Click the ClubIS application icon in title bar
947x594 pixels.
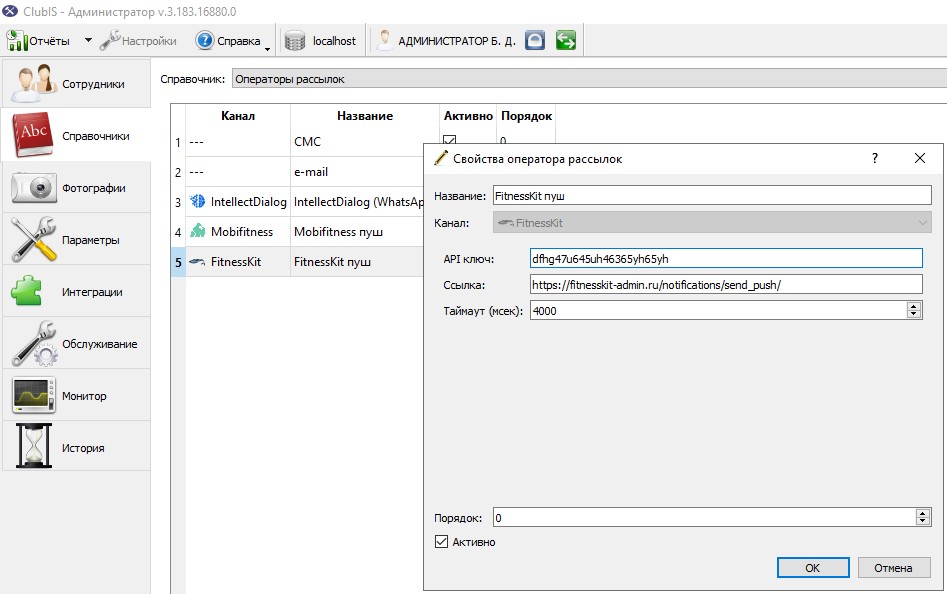(x=10, y=11)
